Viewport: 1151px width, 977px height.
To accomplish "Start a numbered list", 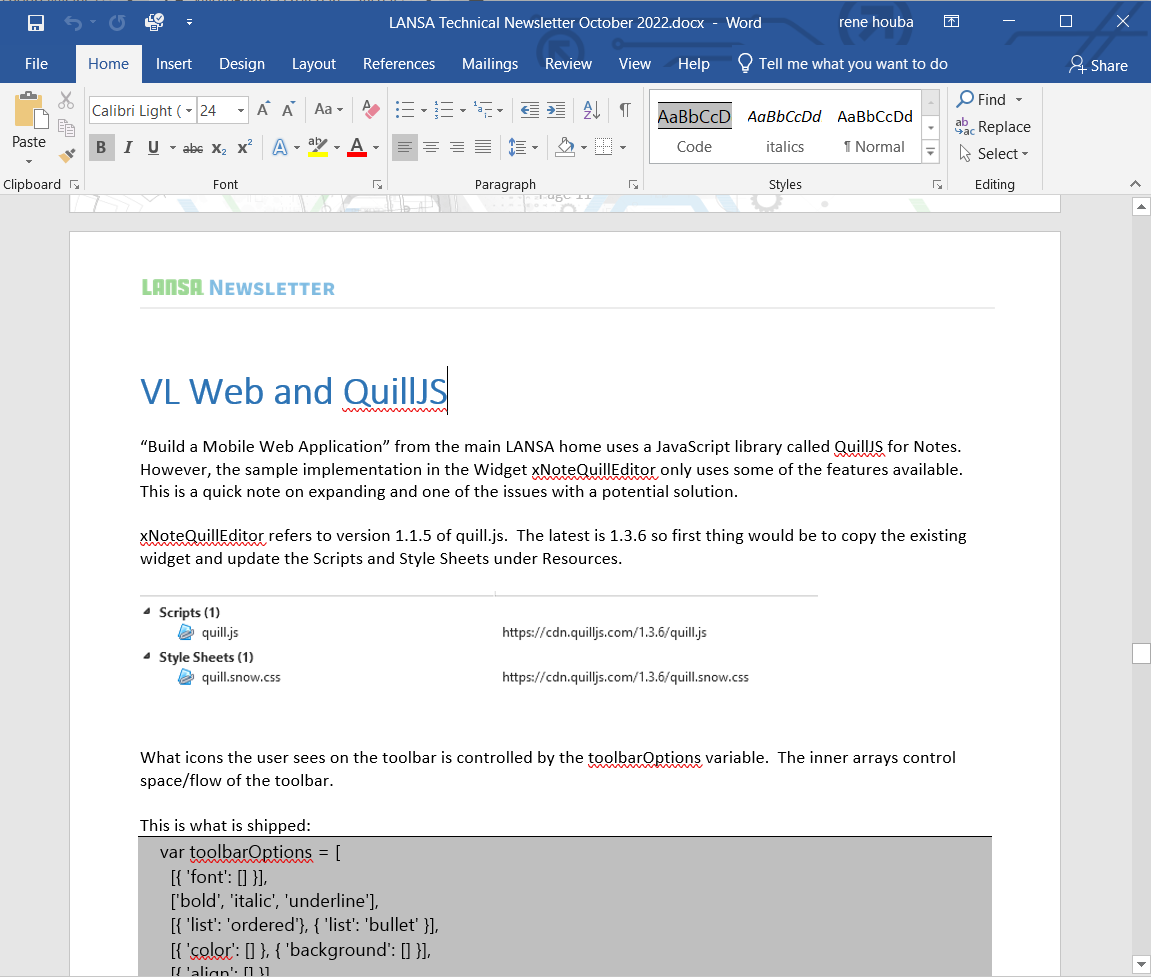I will (x=444, y=110).
